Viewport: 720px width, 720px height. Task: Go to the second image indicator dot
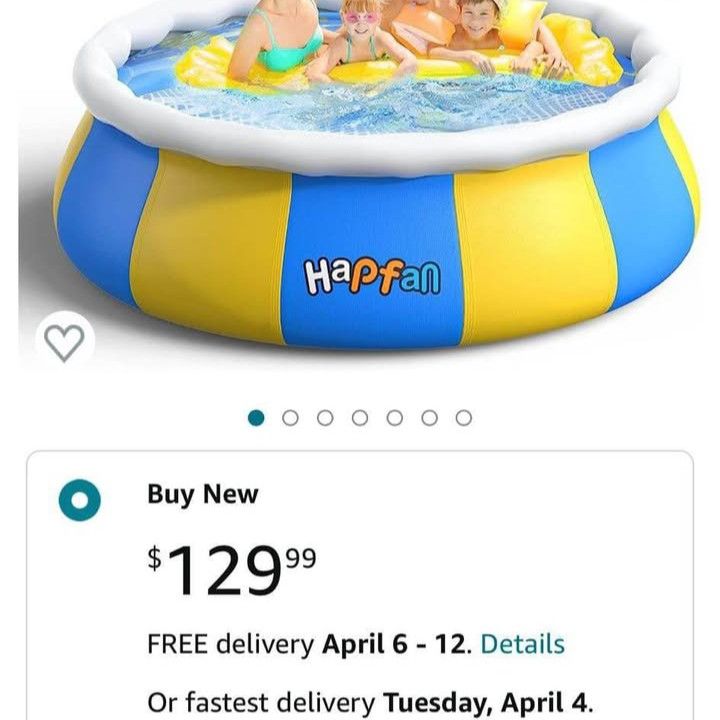click(x=290, y=418)
